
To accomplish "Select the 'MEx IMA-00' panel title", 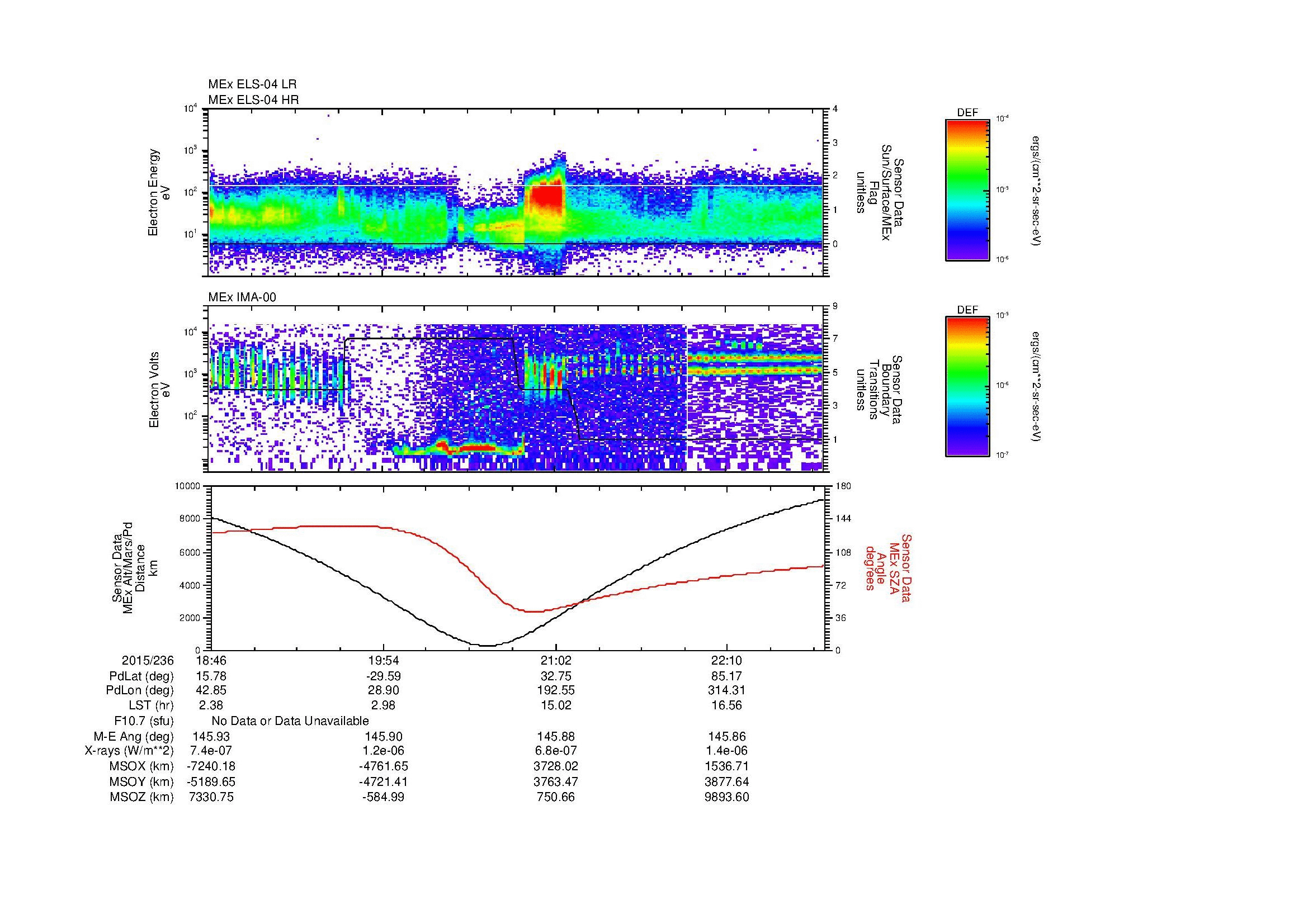I will click(242, 297).
